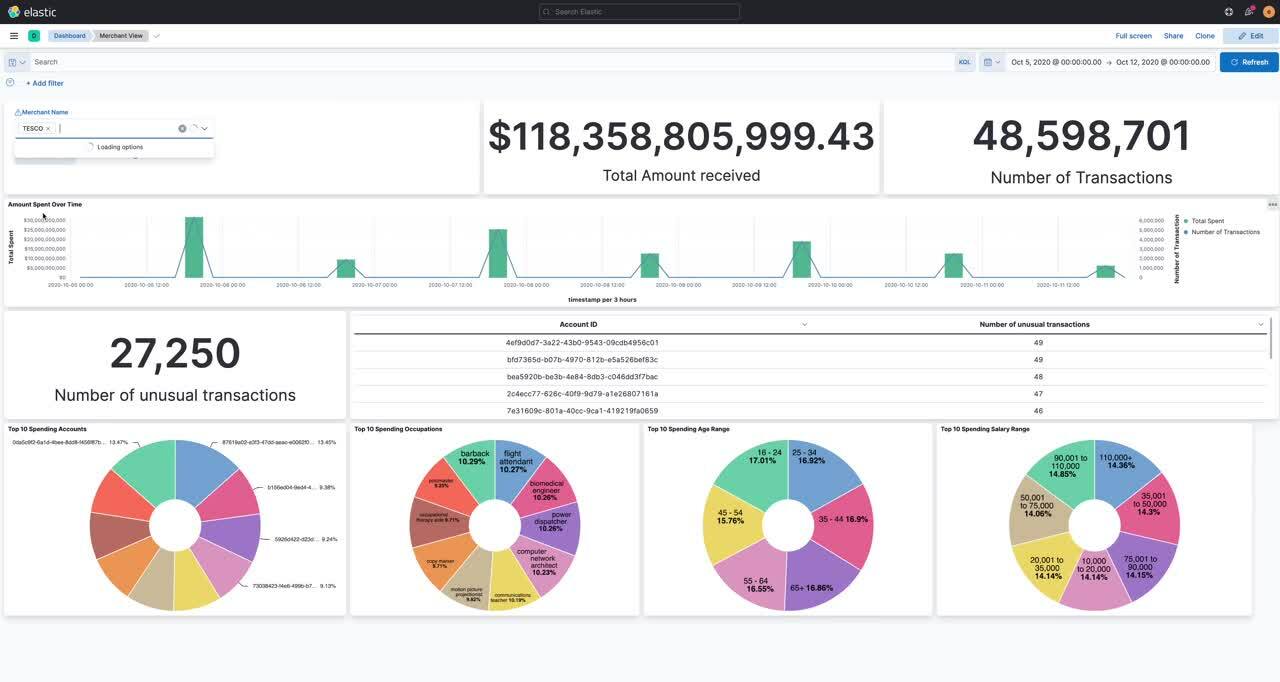Open the Number of unusual transactions column menu
Image resolution: width=1280 pixels, height=682 pixels.
tap(1260, 324)
